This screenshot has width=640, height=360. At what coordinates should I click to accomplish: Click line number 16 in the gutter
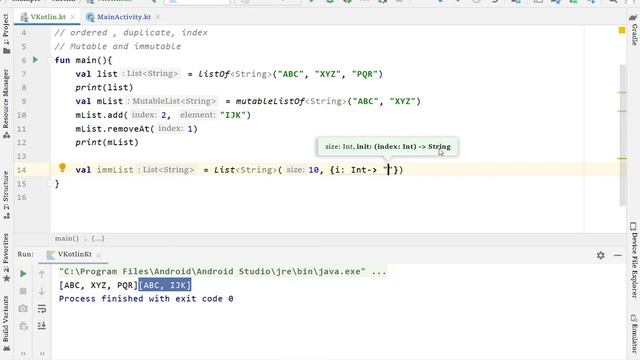(22, 197)
